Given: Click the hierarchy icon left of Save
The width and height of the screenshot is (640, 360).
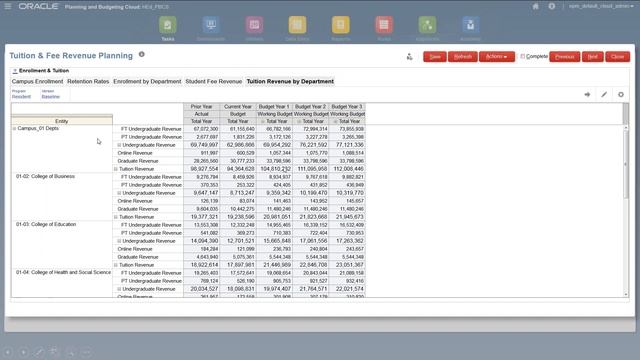Looking at the screenshot, I should pos(409,57).
